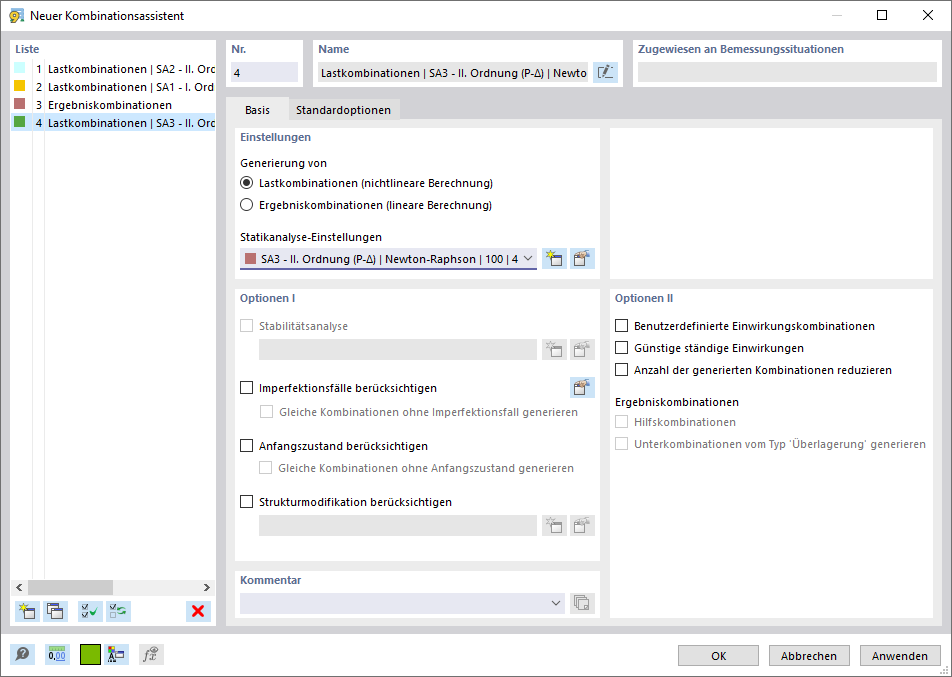Open the Kommentar dropdown list
The width and height of the screenshot is (952, 677).
(x=556, y=603)
